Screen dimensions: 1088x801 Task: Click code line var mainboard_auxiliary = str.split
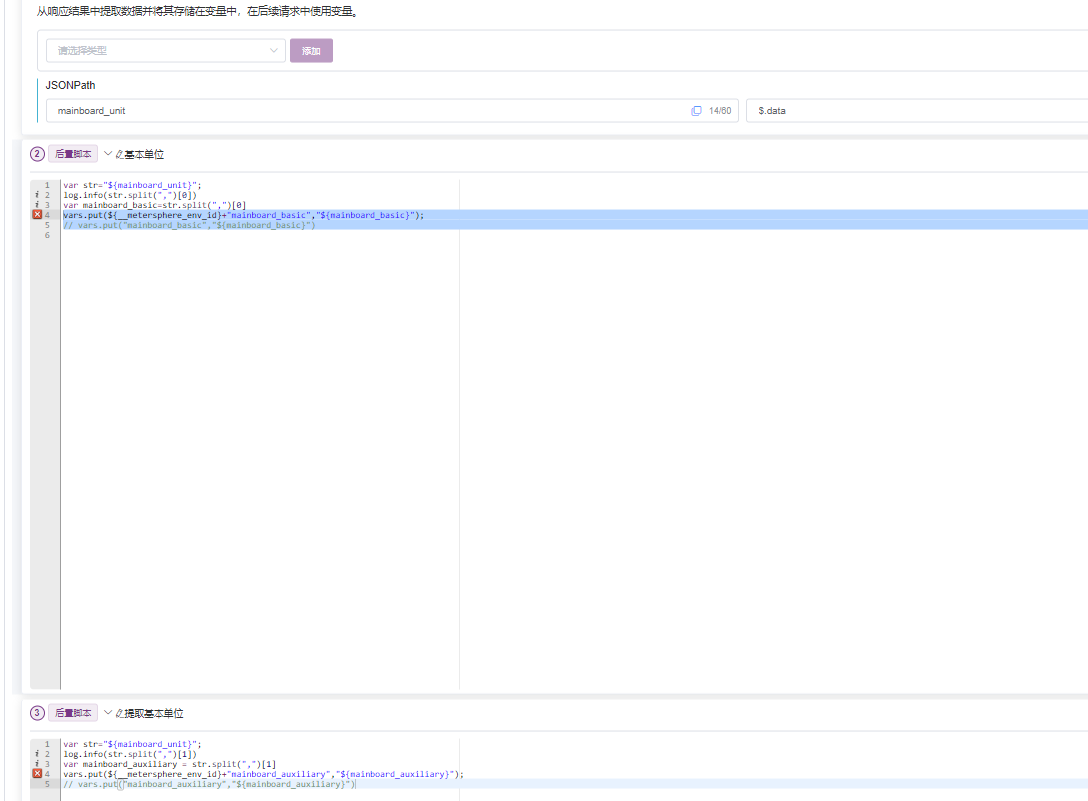pos(170,764)
